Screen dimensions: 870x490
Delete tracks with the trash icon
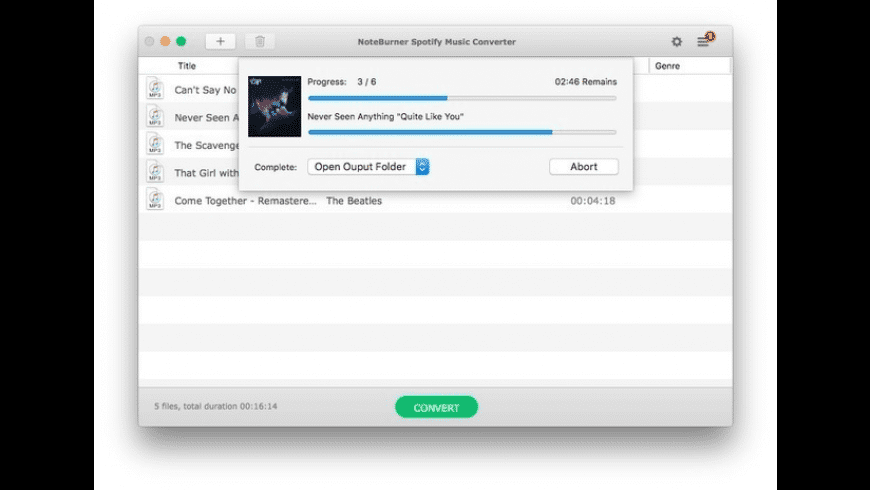[260, 41]
